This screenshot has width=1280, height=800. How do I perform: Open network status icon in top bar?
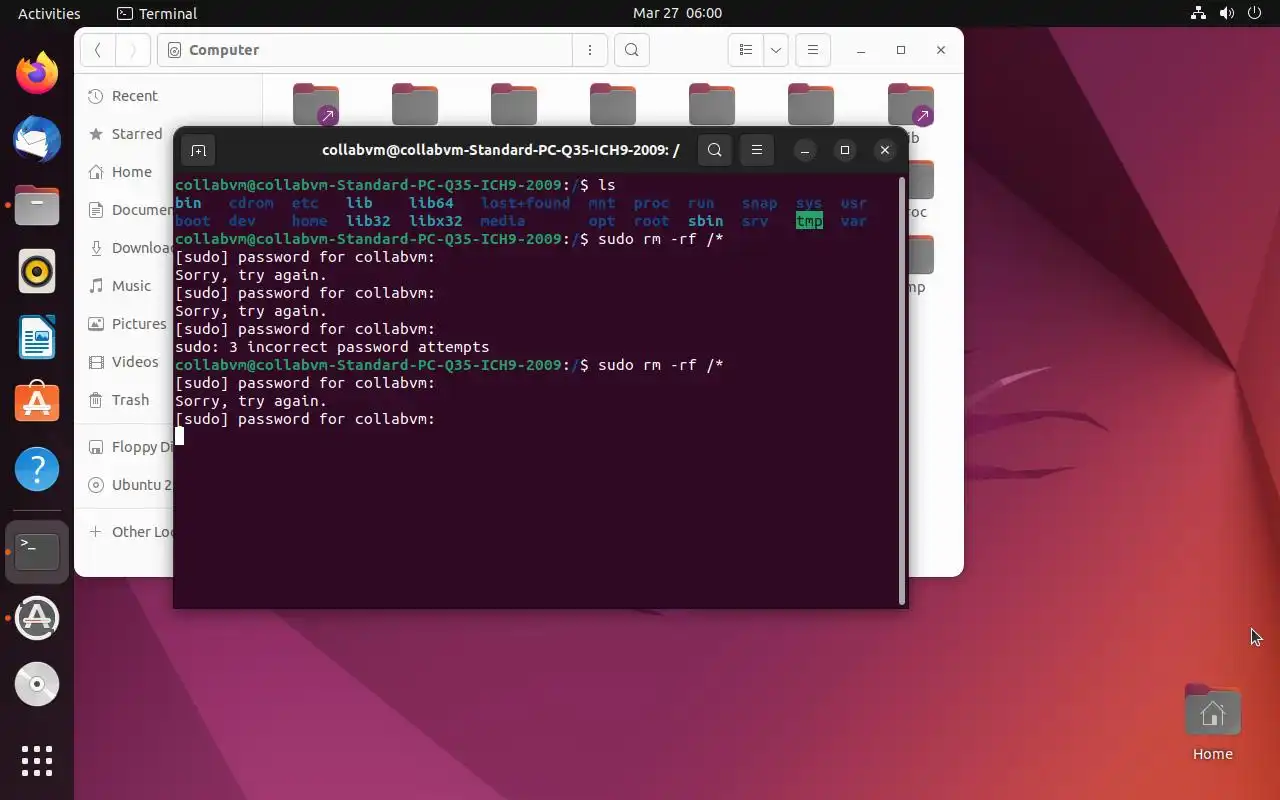pyautogui.click(x=1198, y=13)
